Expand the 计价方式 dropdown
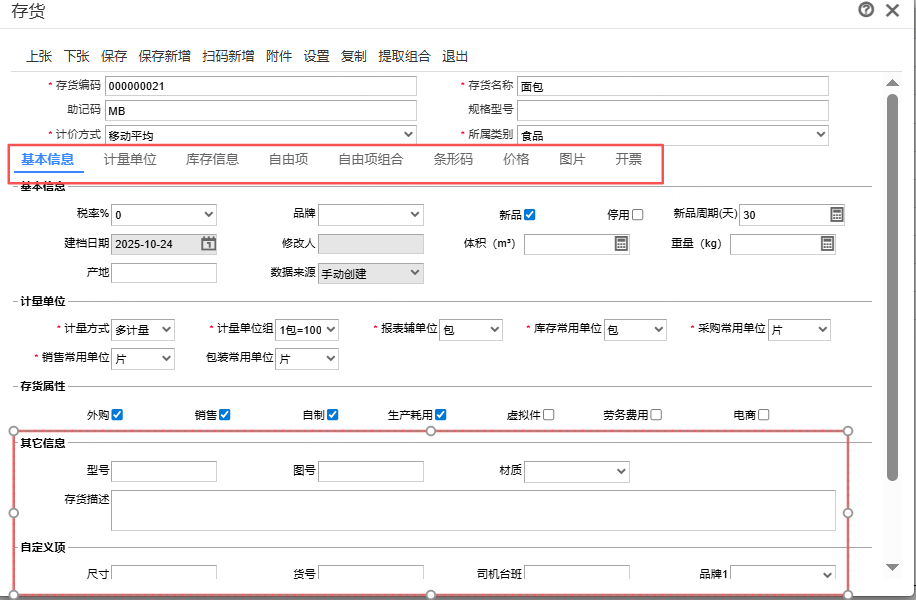Viewport: 916px width, 600px height. click(x=260, y=135)
